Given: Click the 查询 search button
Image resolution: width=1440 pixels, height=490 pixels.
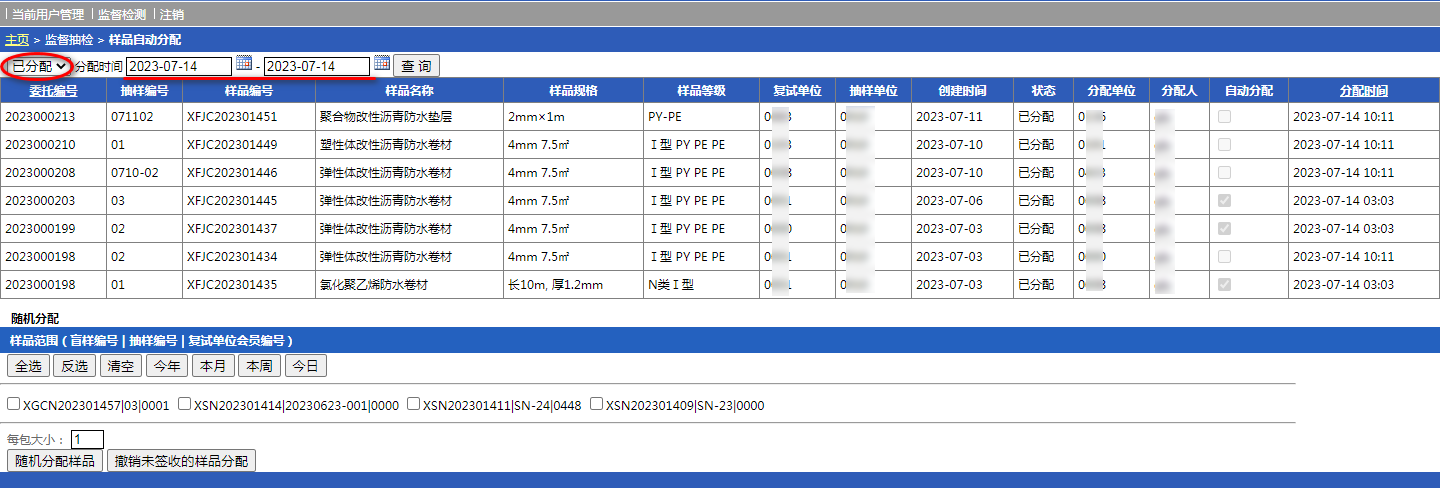Looking at the screenshot, I should point(416,66).
